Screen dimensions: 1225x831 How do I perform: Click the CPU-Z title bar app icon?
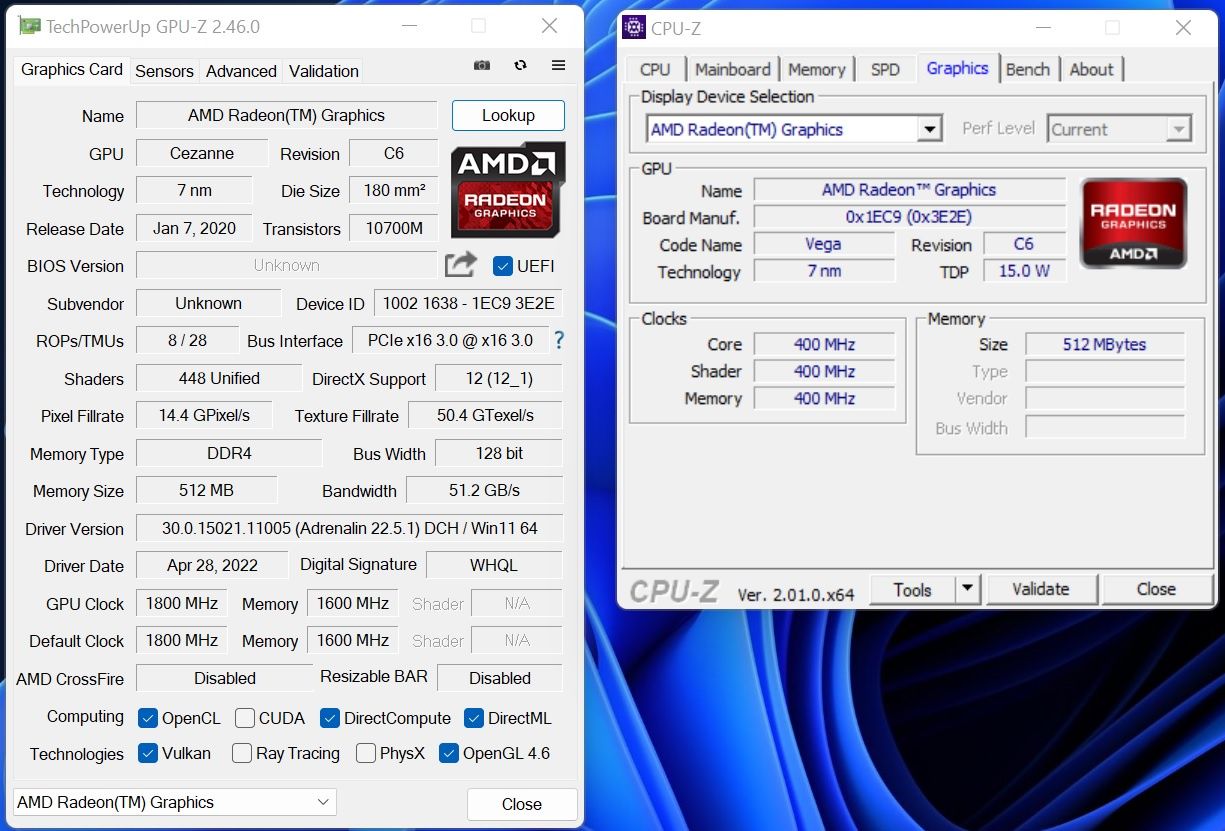(x=634, y=27)
